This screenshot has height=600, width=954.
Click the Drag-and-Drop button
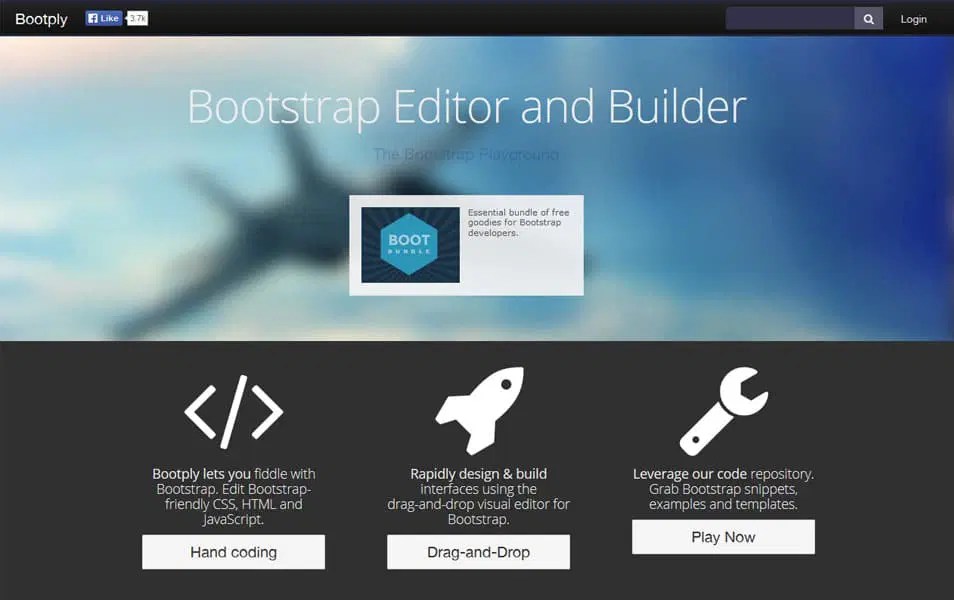coord(478,551)
